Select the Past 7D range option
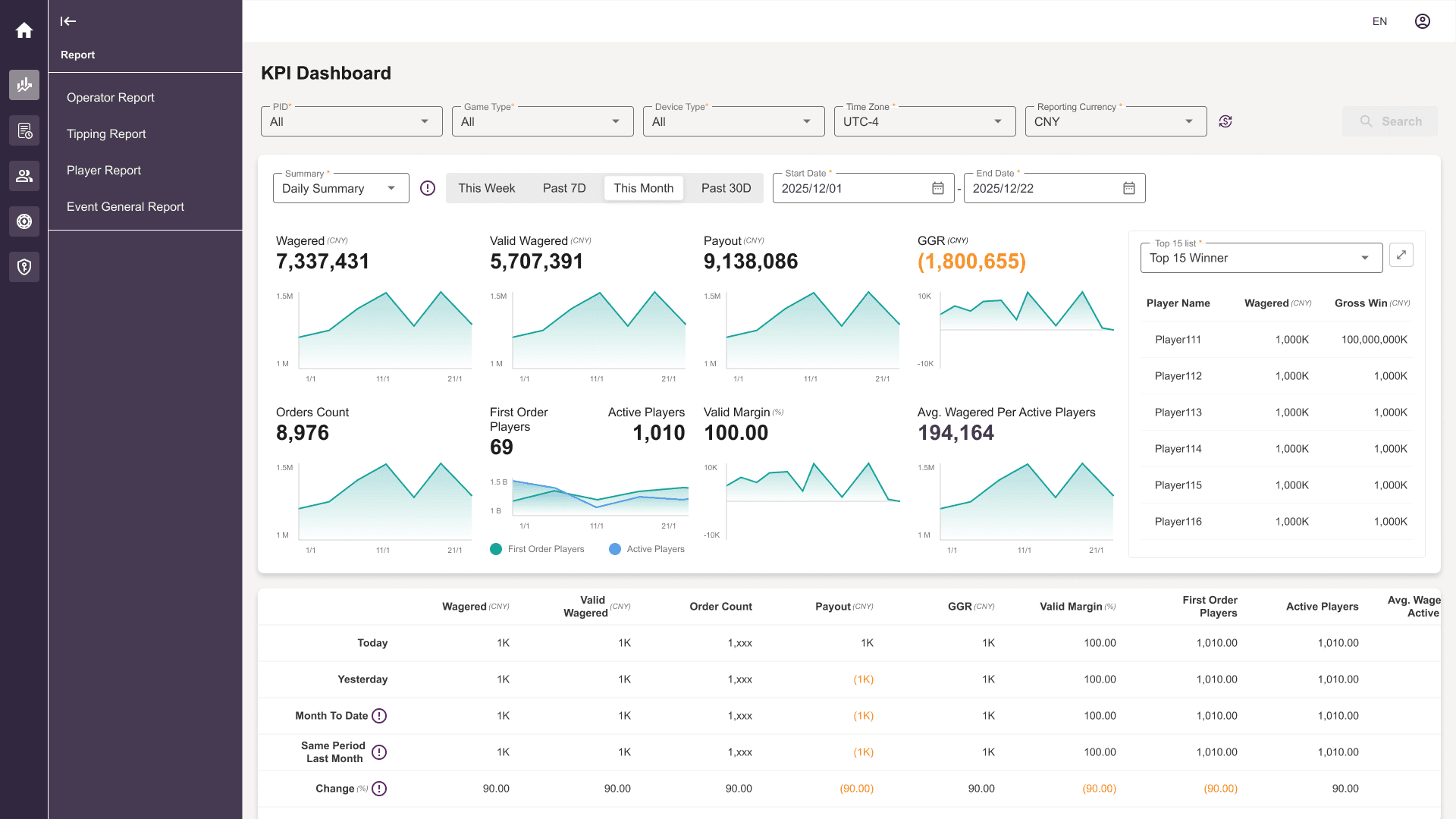1456x819 pixels. [x=564, y=188]
